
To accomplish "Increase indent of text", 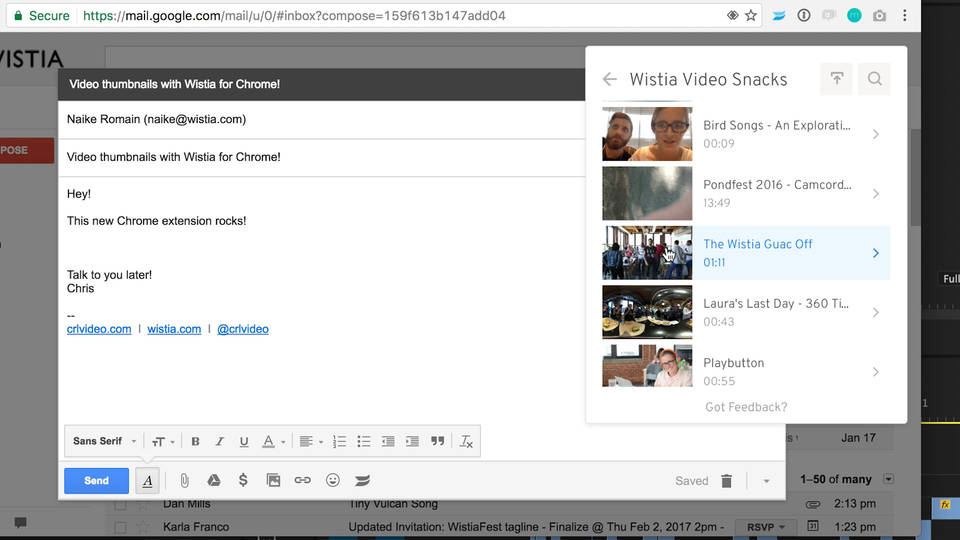I will click(x=413, y=441).
